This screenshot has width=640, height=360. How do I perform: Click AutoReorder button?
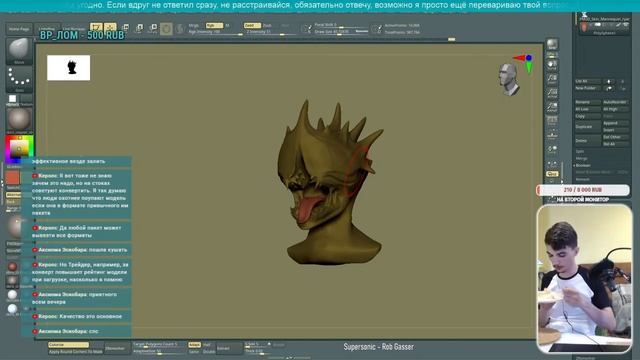tap(616, 102)
